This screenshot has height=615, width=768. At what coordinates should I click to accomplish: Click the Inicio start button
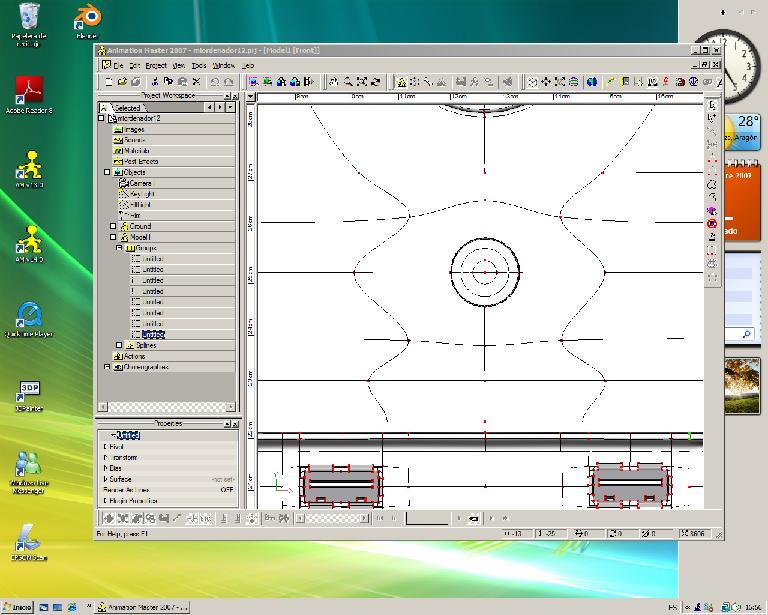[18, 607]
